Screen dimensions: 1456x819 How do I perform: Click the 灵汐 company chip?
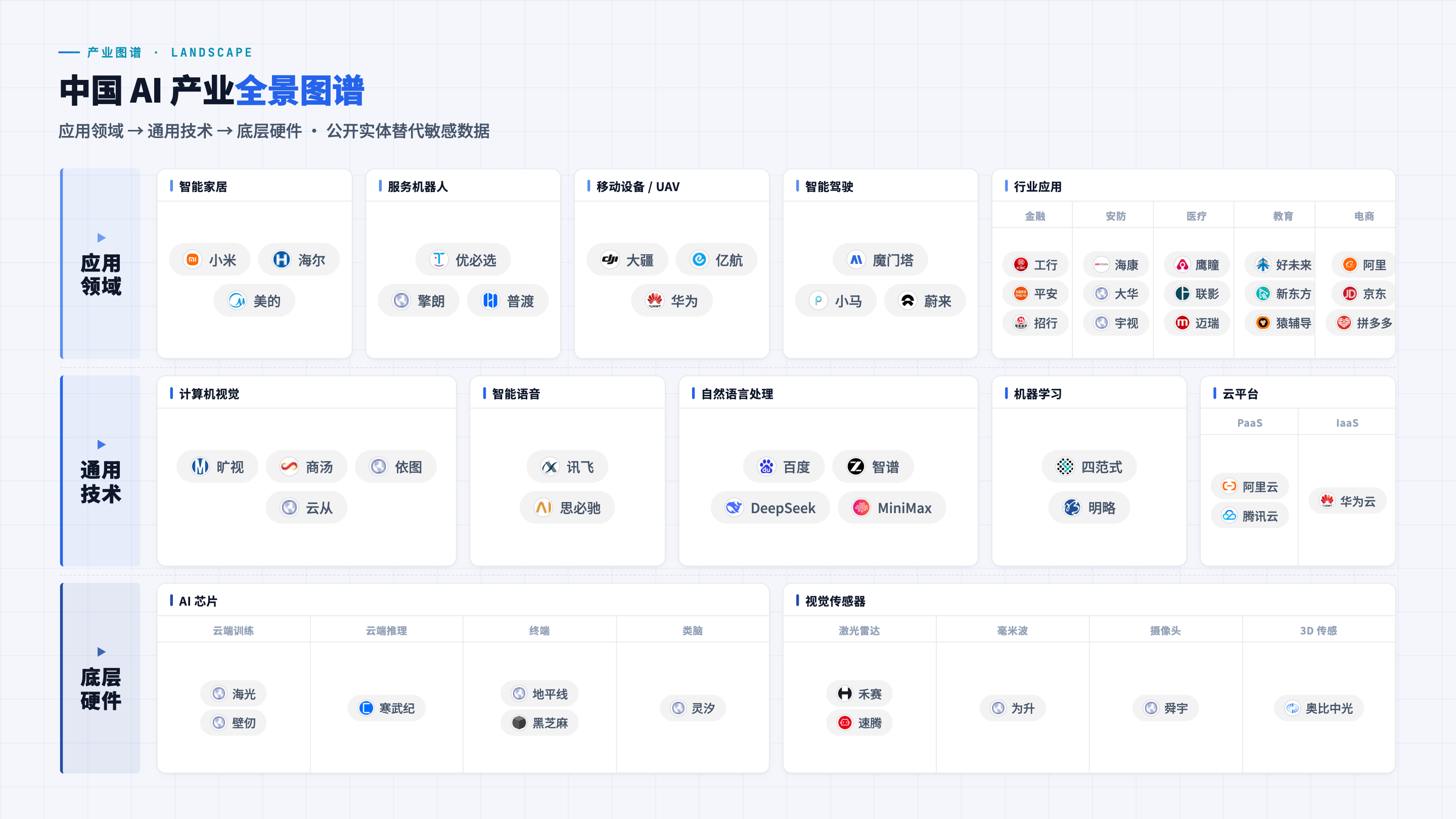click(693, 708)
